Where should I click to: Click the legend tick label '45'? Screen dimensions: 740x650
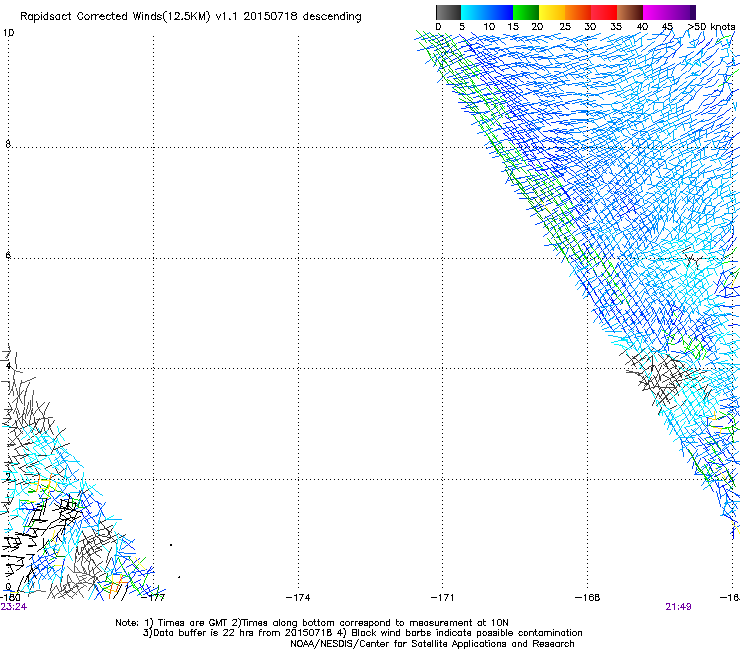[x=667, y=27]
